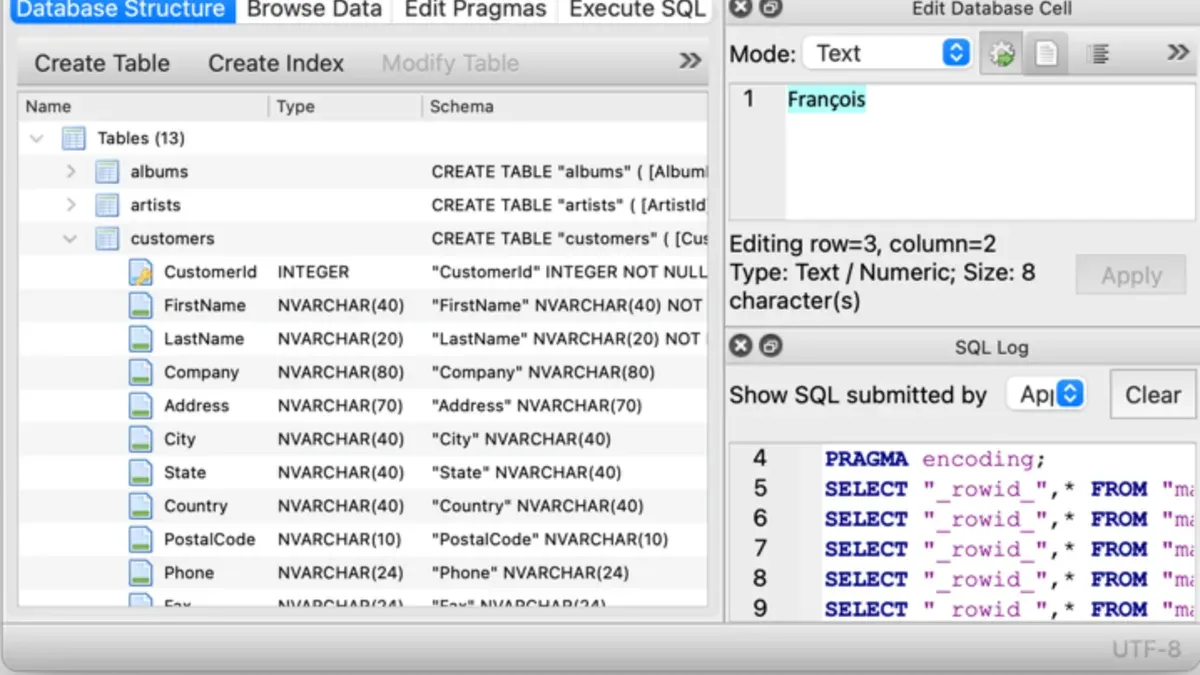This screenshot has width=1200, height=675.
Task: Click the Address field icon
Action: tap(141, 406)
